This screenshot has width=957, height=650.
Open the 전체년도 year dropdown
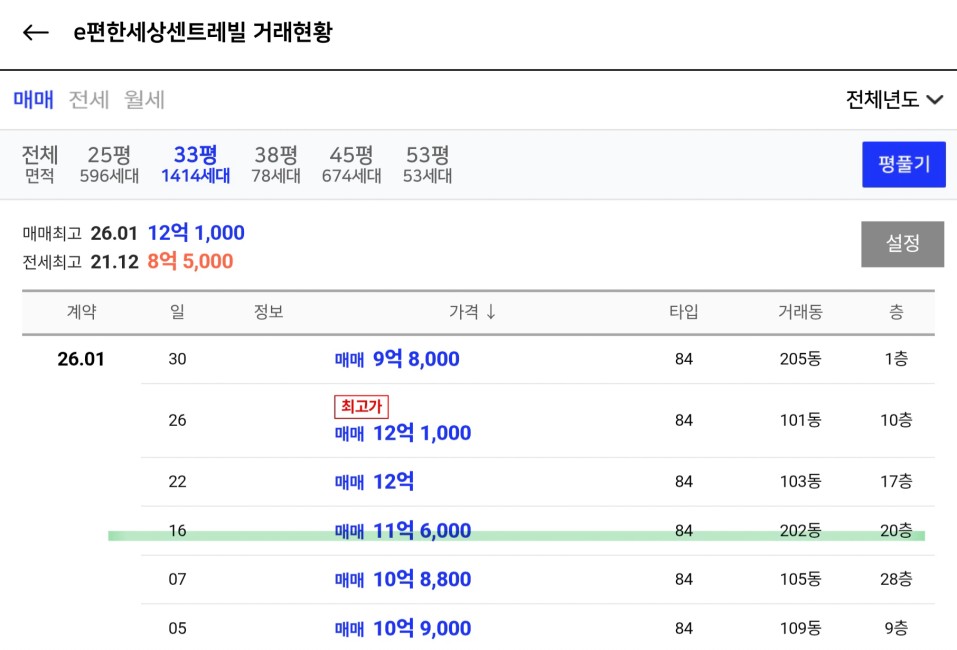pyautogui.click(x=894, y=100)
